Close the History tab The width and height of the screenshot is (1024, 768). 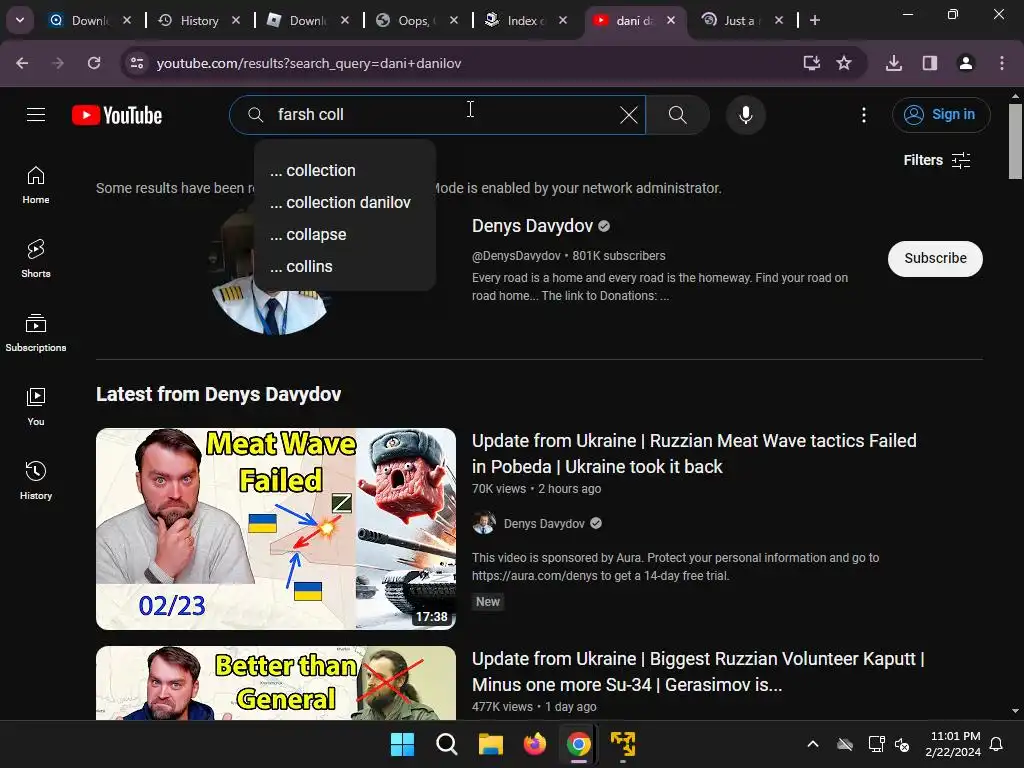(x=236, y=20)
